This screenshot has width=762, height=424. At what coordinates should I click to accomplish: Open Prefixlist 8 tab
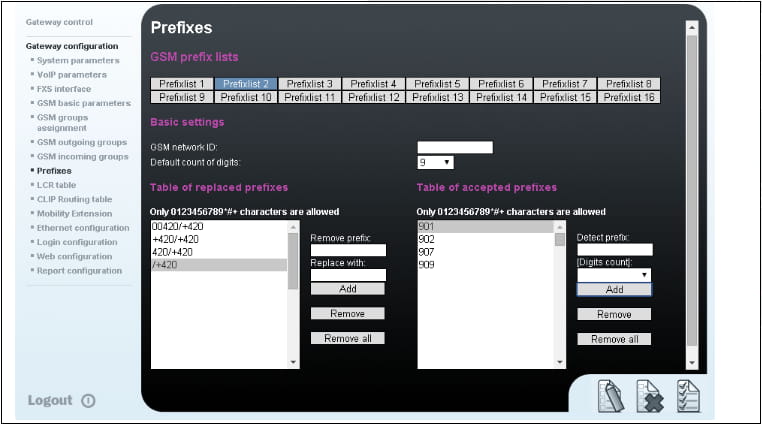click(629, 84)
